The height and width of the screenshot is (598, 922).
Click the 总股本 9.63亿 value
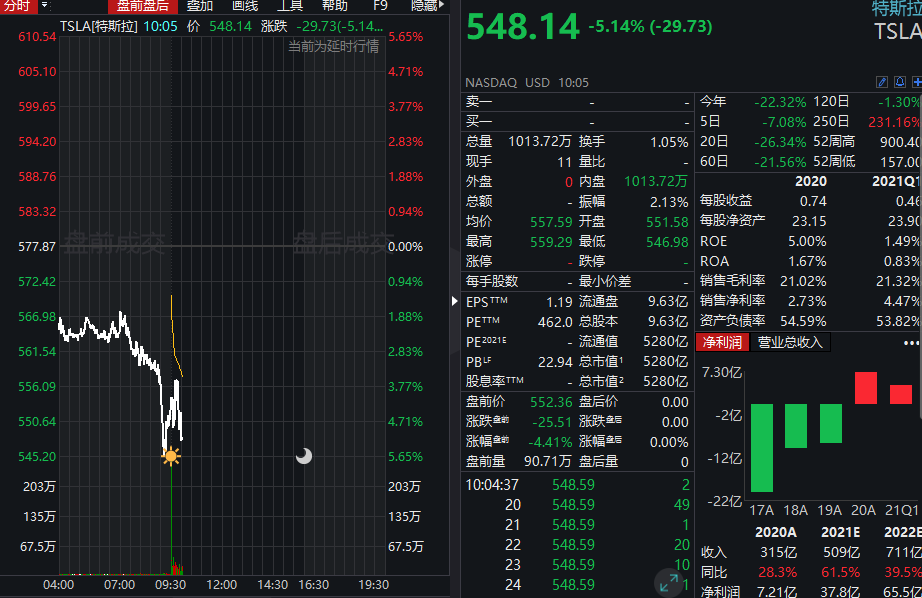tap(668, 322)
